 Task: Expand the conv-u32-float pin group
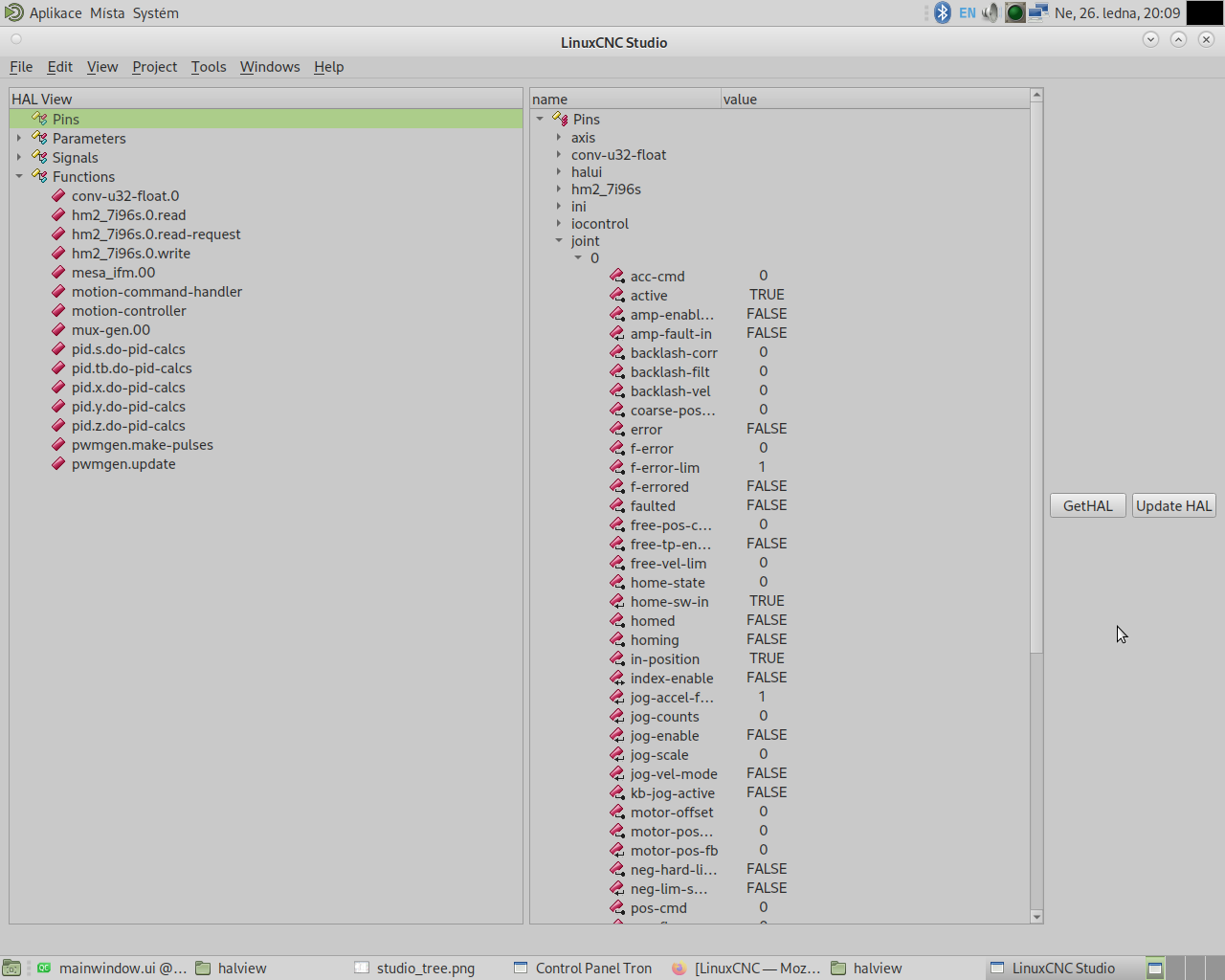click(559, 154)
